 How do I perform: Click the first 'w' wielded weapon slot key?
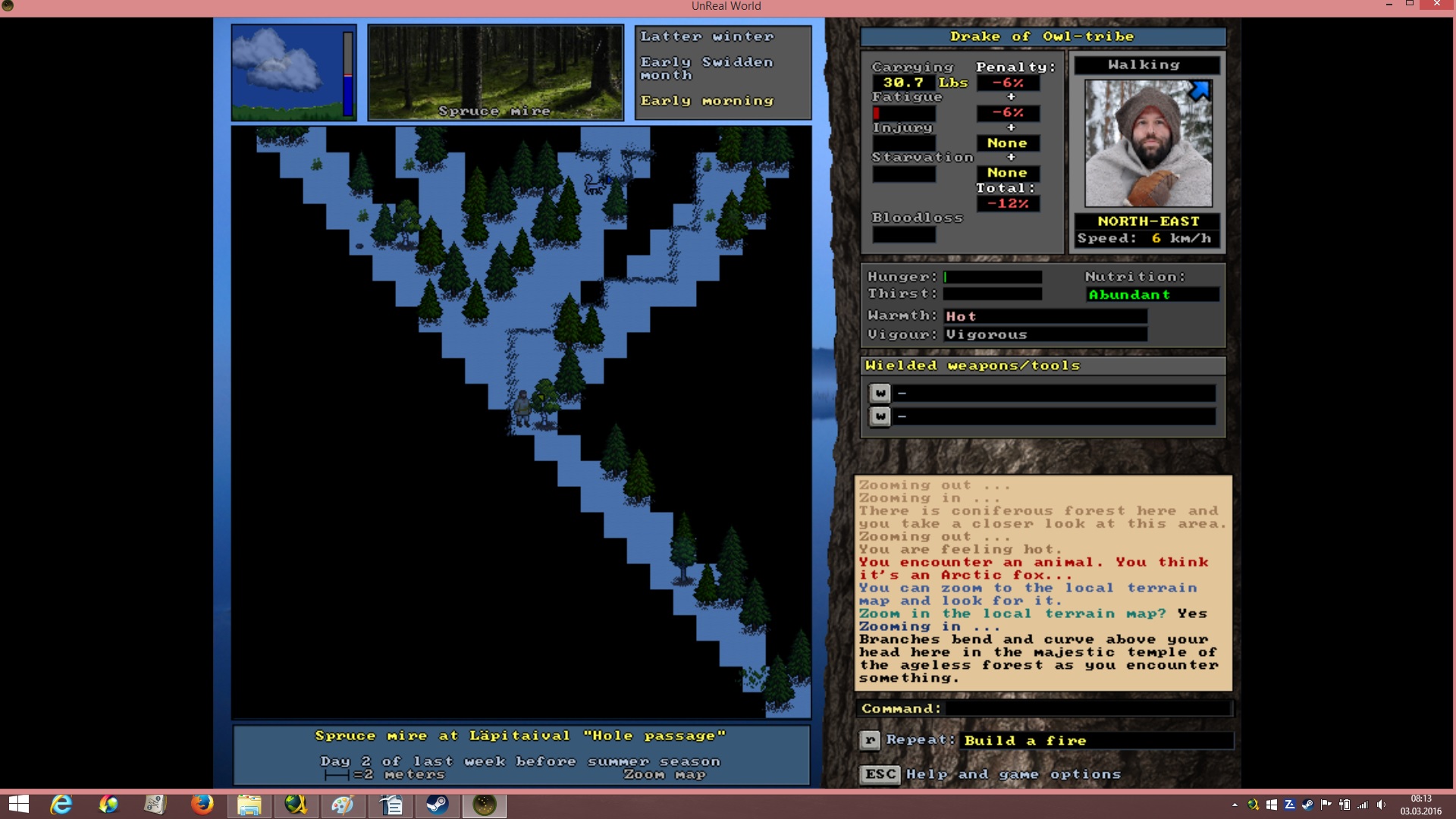[x=880, y=393]
